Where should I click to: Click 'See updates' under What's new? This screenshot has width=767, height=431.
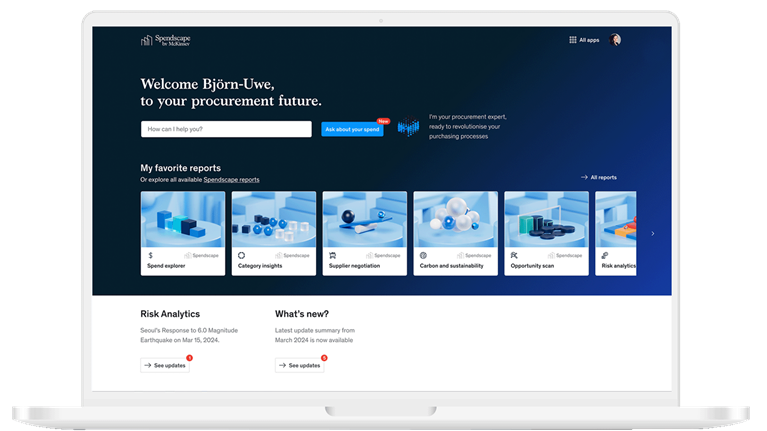point(299,365)
